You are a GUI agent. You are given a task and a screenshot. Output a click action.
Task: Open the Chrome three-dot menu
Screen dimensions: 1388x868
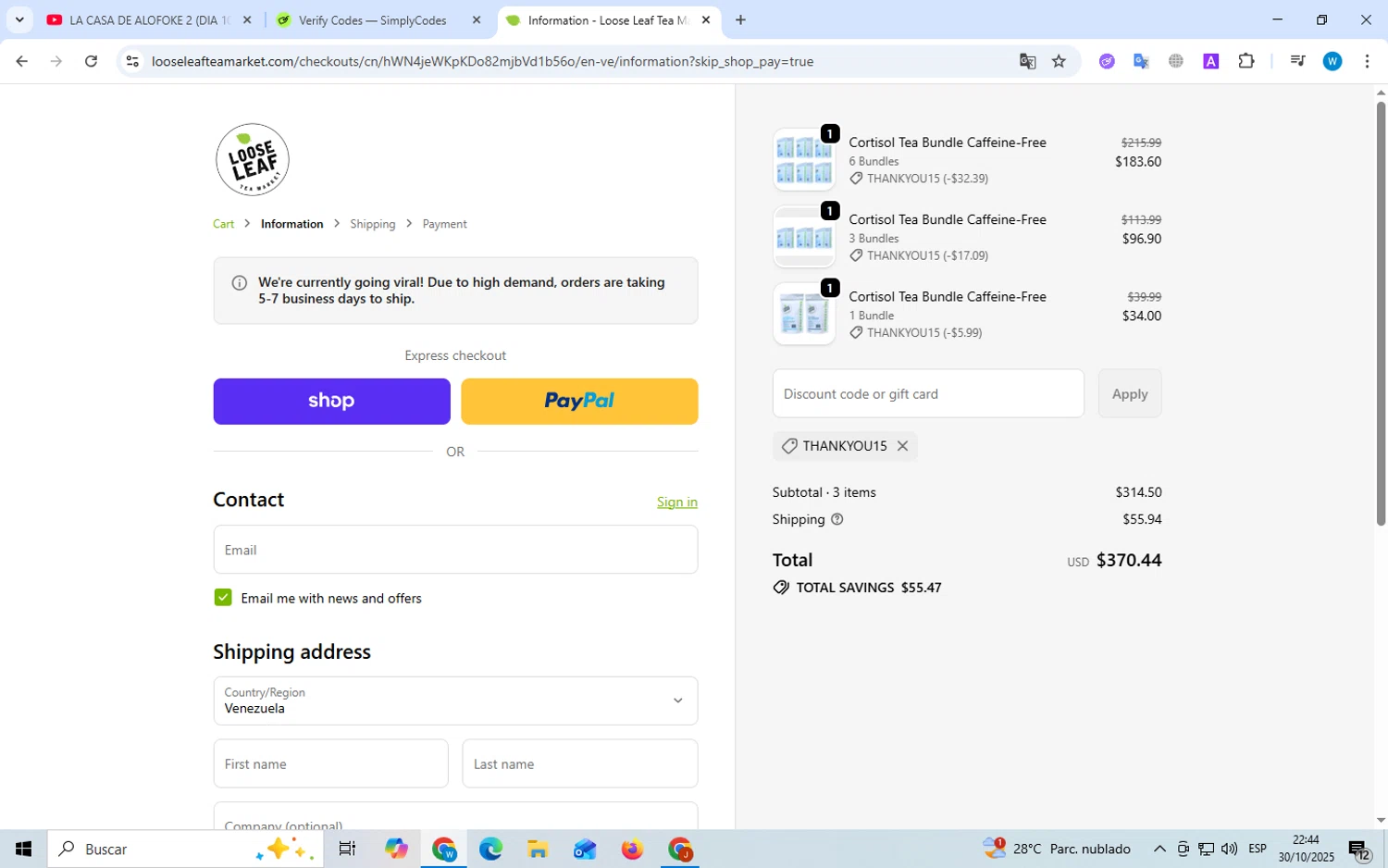[1367, 61]
